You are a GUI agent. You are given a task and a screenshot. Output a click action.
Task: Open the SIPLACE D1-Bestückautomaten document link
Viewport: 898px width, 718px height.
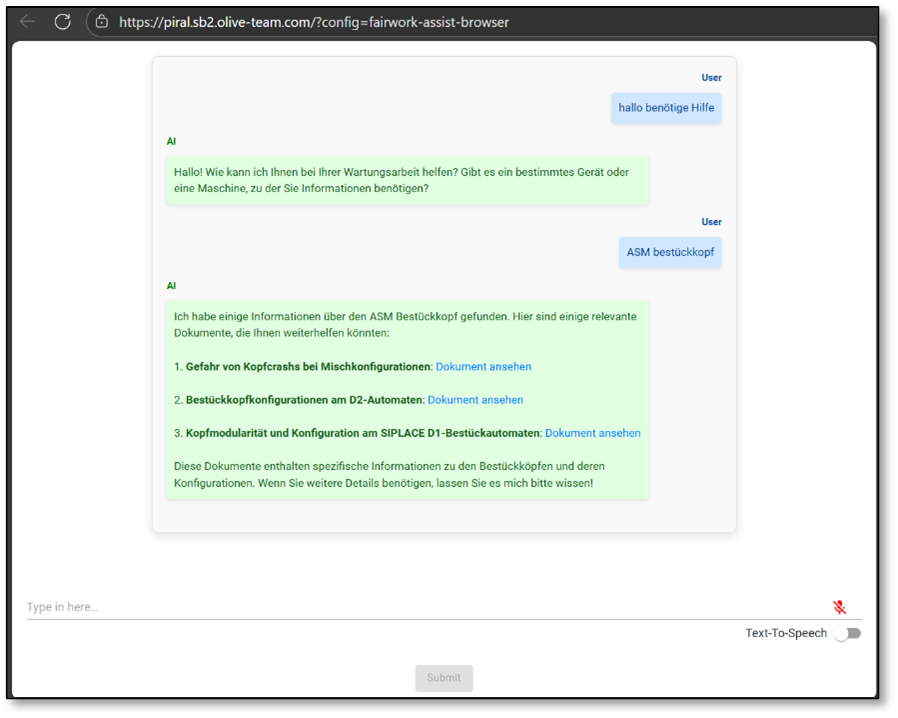[x=591, y=432]
